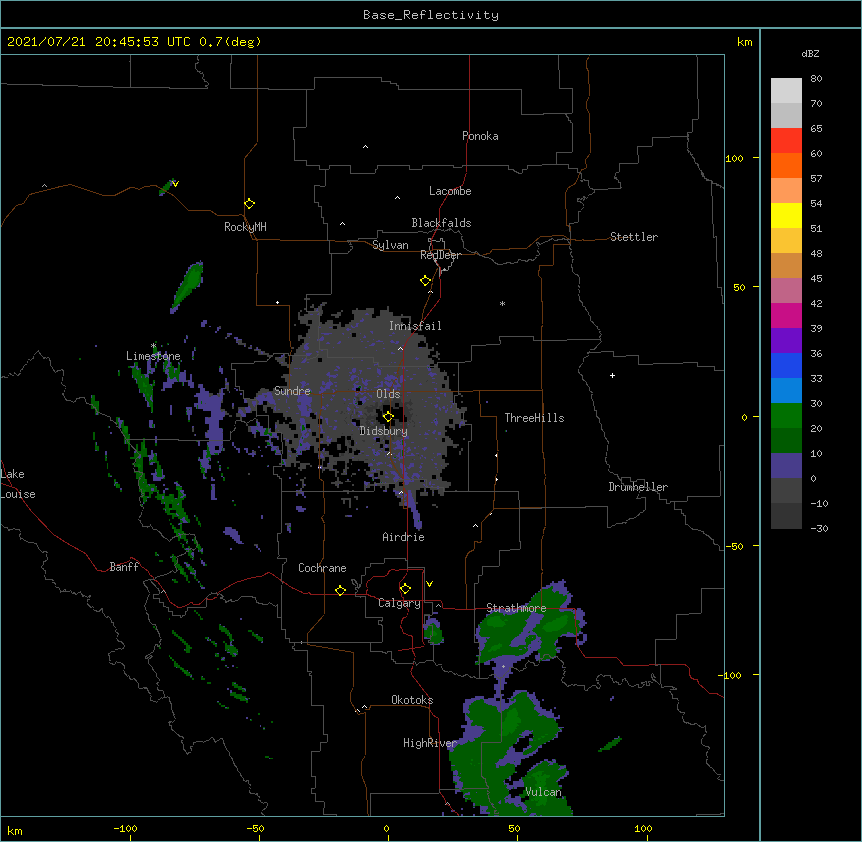Click the RedDeer city label
The image size is (862, 842).
pyautogui.click(x=440, y=255)
